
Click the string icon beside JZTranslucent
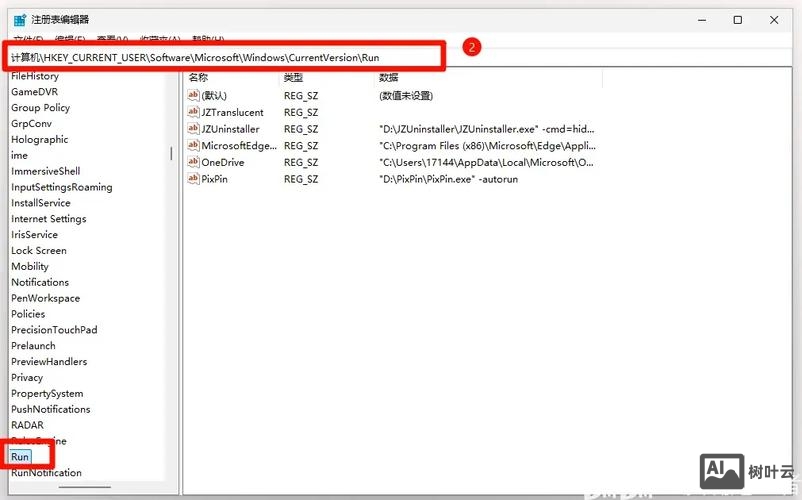tap(193, 112)
